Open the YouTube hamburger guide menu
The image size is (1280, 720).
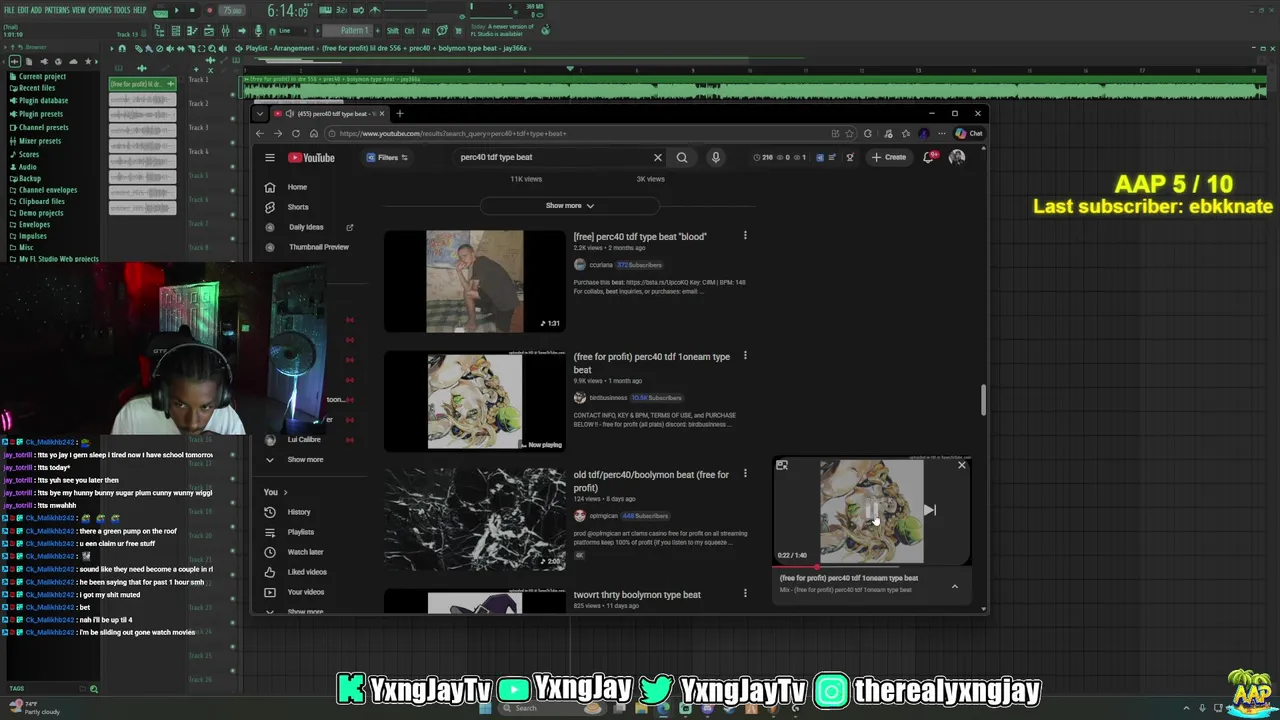(270, 157)
